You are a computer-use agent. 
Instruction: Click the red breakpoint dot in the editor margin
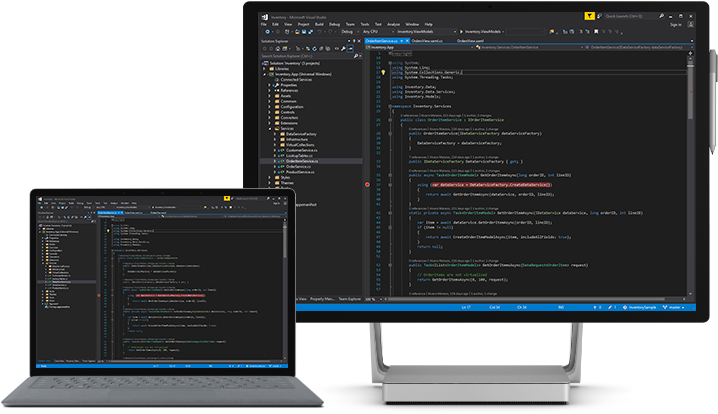[x=367, y=185]
